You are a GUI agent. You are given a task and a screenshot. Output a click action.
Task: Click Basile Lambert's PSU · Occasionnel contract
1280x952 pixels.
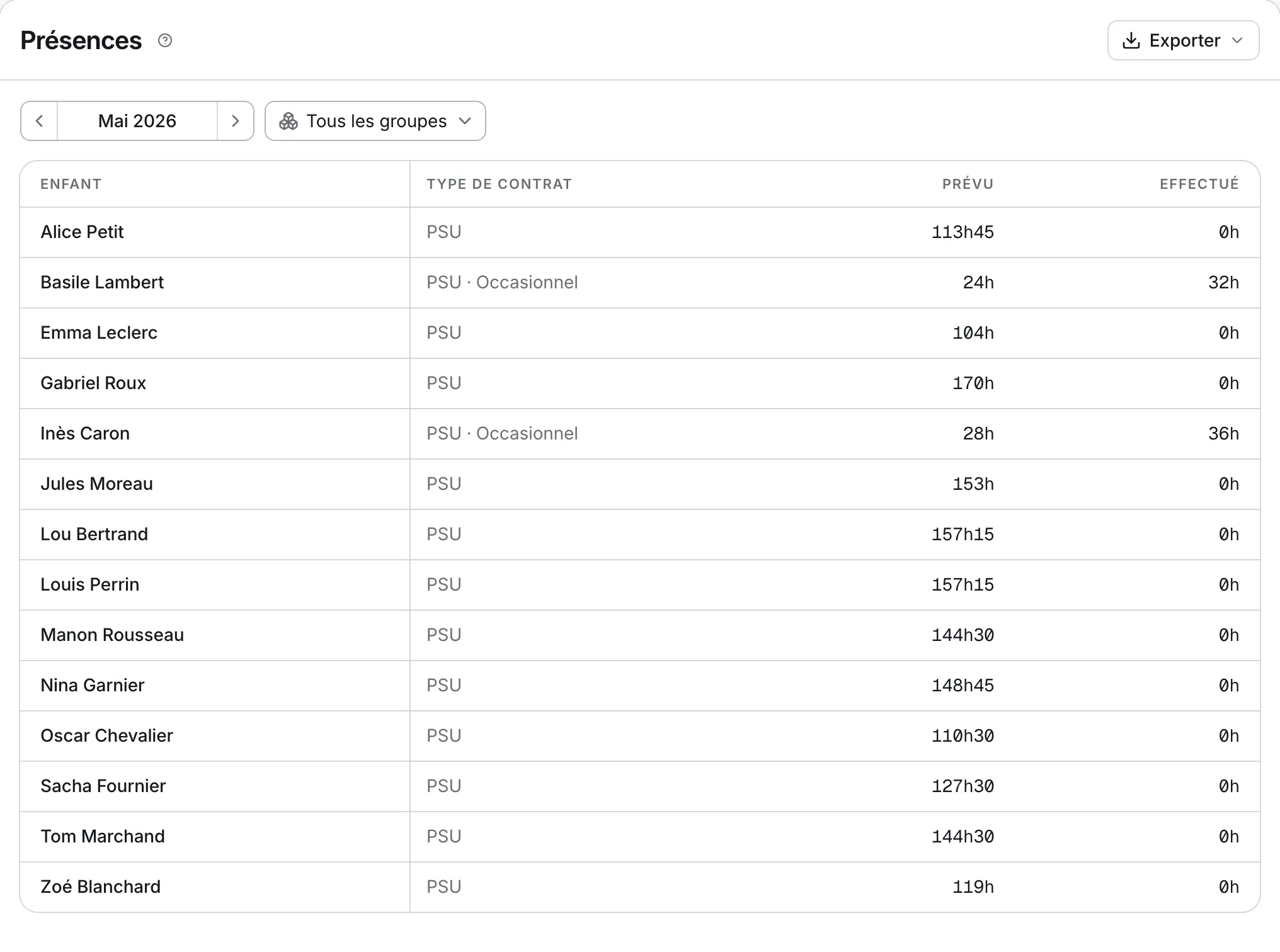click(x=502, y=282)
